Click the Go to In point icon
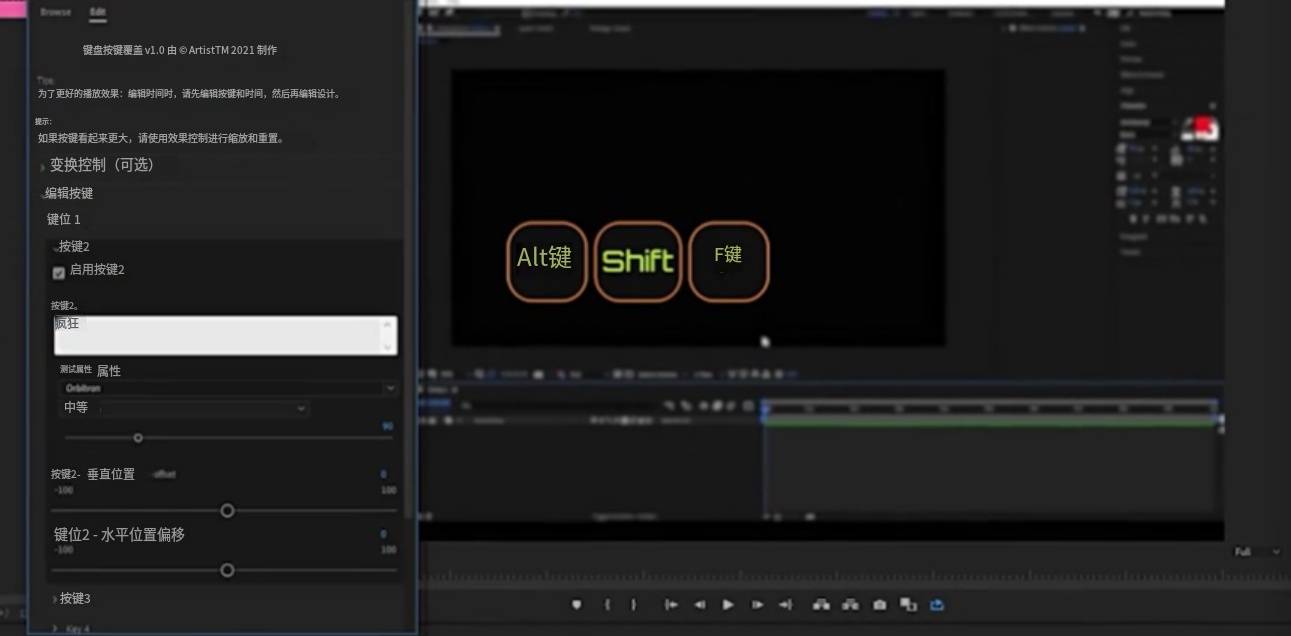The height and width of the screenshot is (636, 1291). point(671,605)
